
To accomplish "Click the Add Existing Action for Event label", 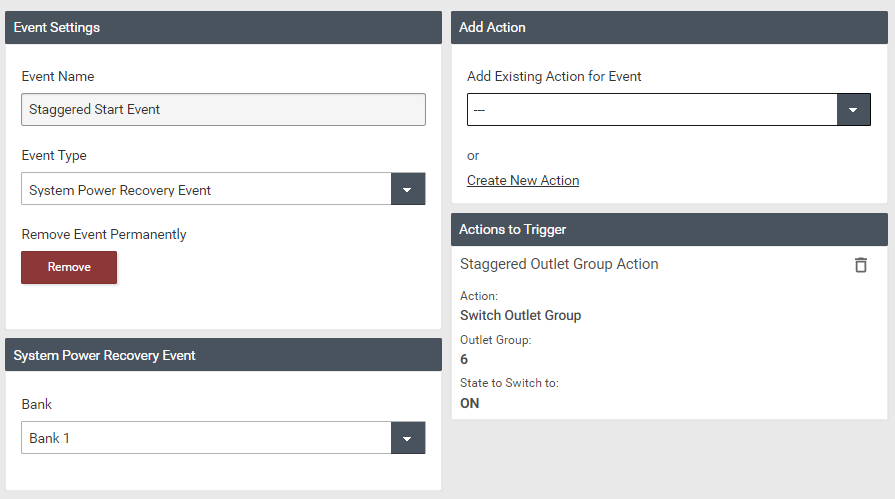I will [x=554, y=77].
